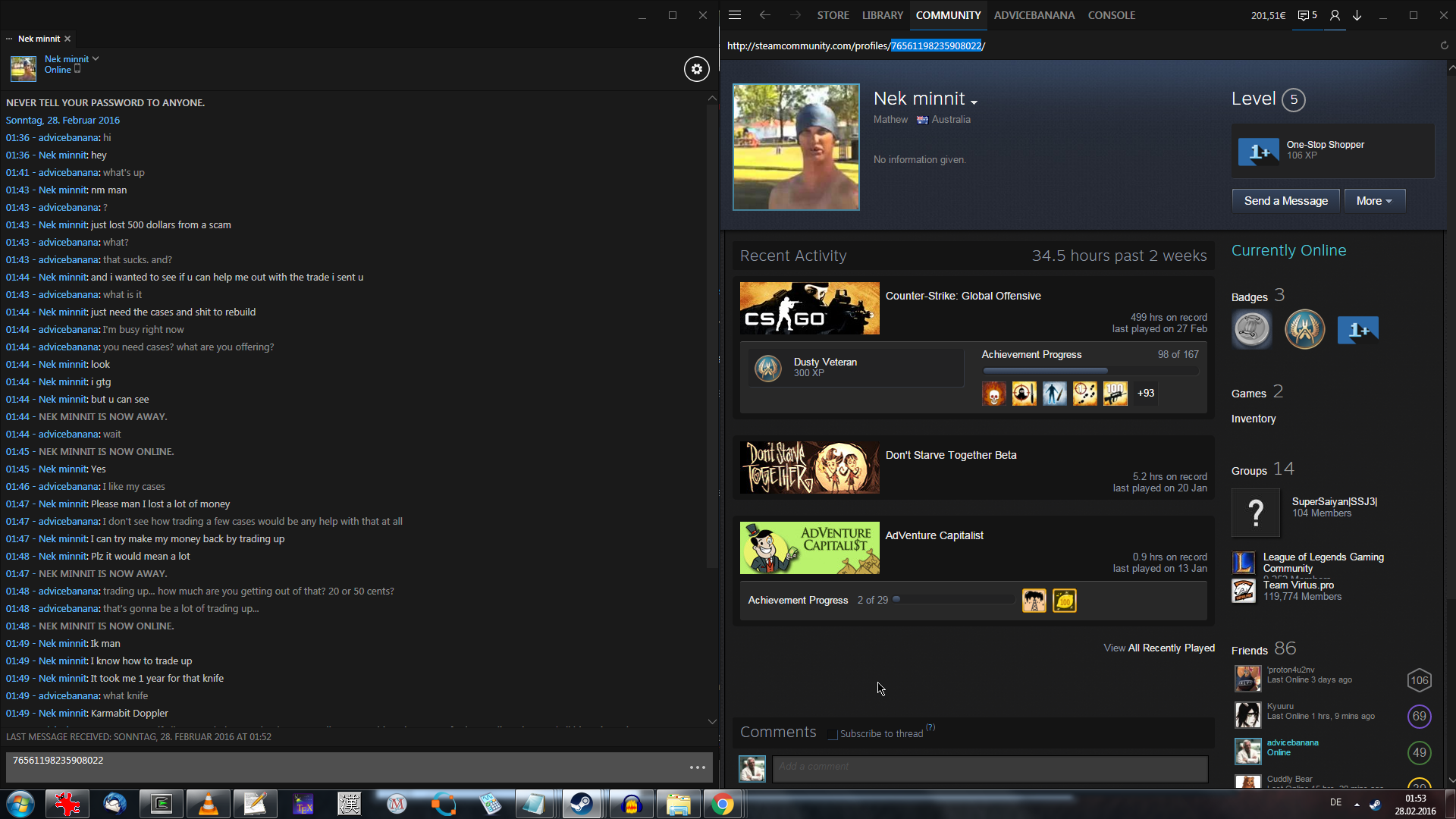Open the notifications chat icon showing 5
Screen dimensions: 1456x819
(x=1307, y=15)
